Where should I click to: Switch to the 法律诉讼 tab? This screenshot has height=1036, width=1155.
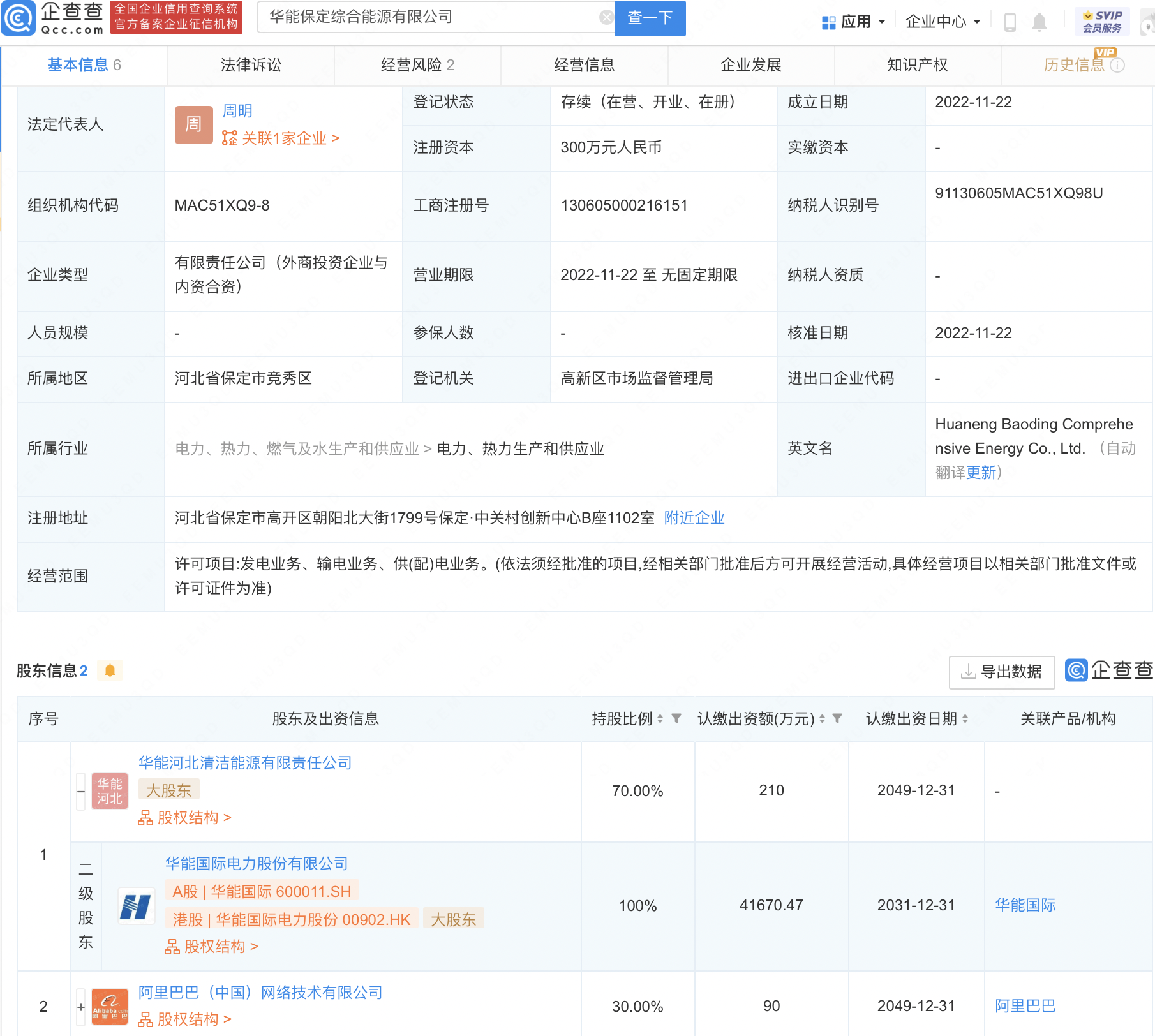point(251,65)
